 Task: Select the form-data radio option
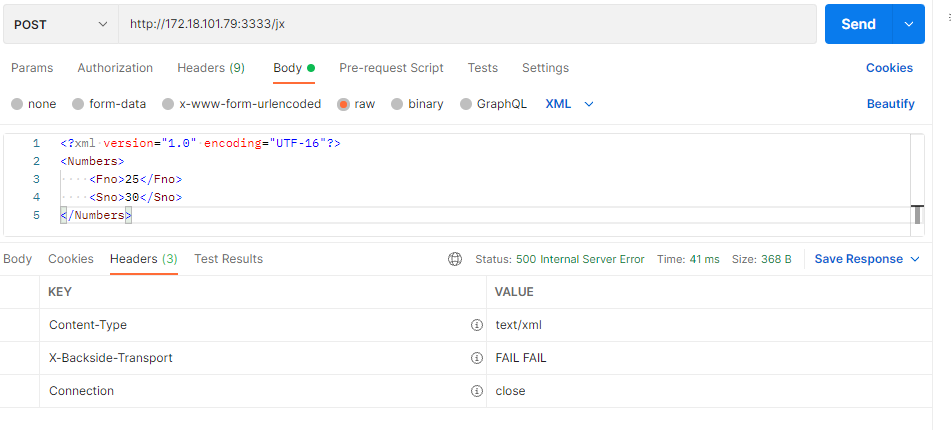click(x=78, y=104)
